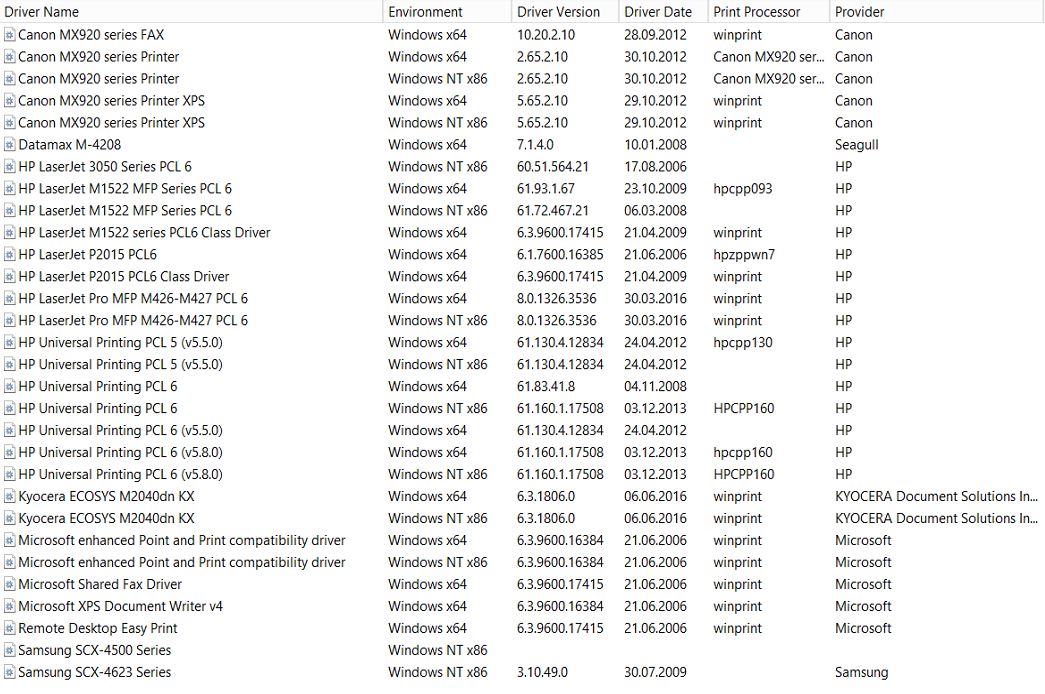Viewport: 1045px width, 694px height.
Task: Click the hpzppwn7 print processor cell
Action: [x=744, y=255]
